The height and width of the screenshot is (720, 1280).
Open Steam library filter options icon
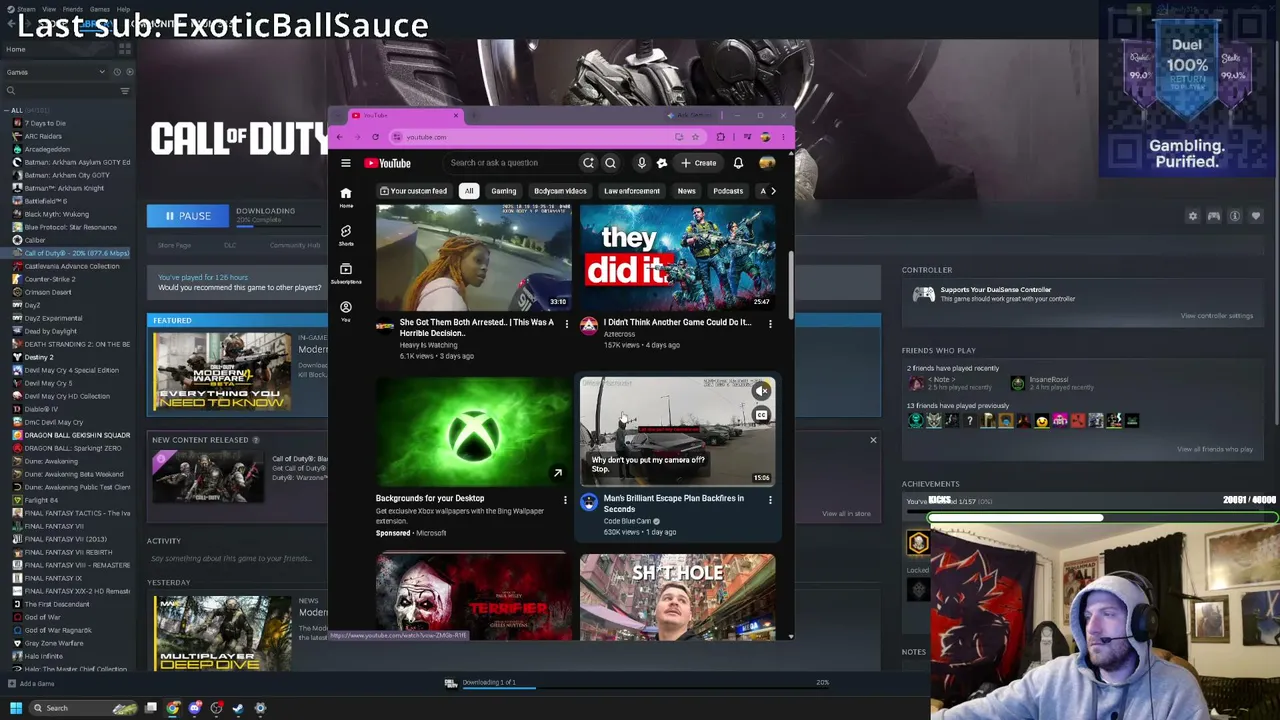pyautogui.click(x=125, y=91)
